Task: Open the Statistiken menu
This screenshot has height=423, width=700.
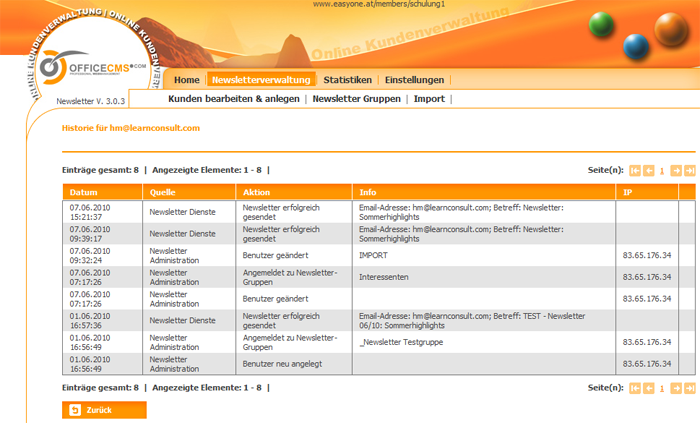Action: 347,80
